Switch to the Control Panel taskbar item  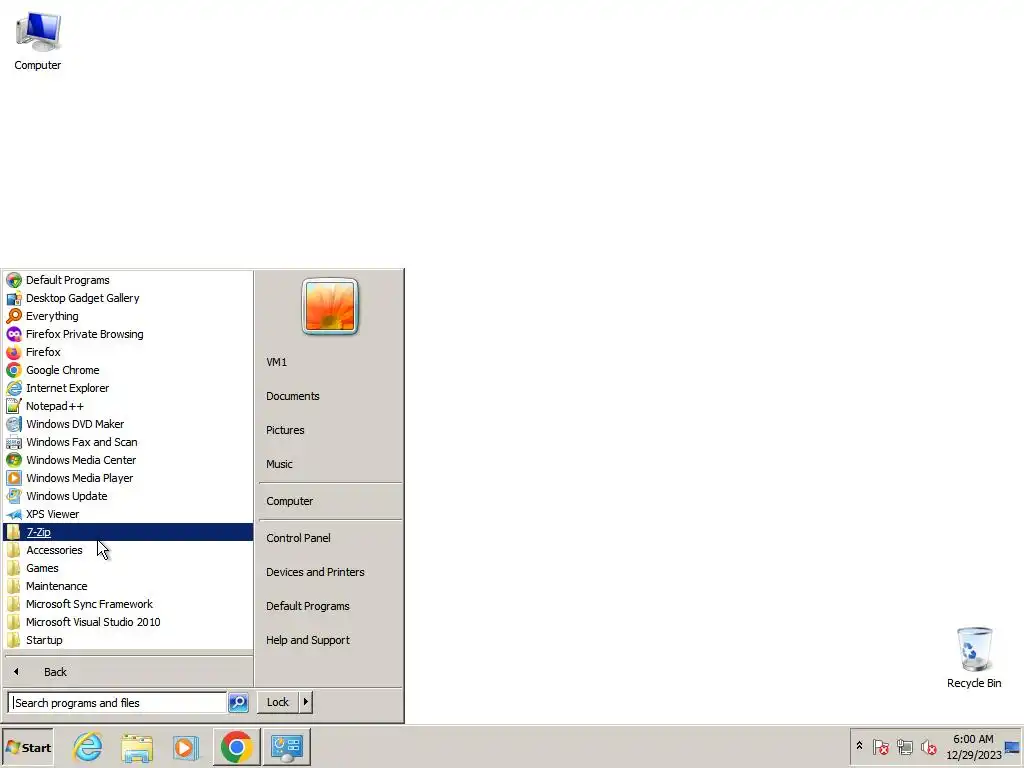click(287, 747)
